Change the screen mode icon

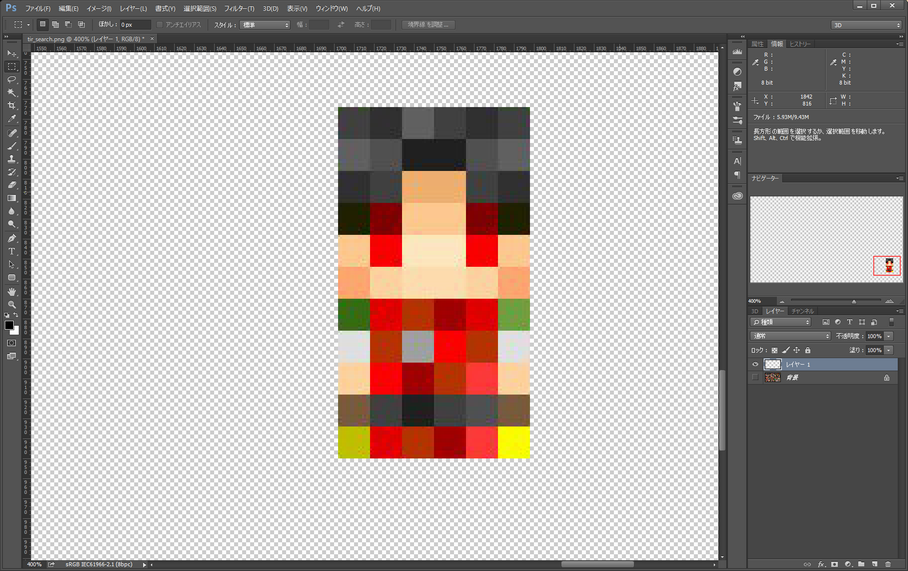[12, 356]
